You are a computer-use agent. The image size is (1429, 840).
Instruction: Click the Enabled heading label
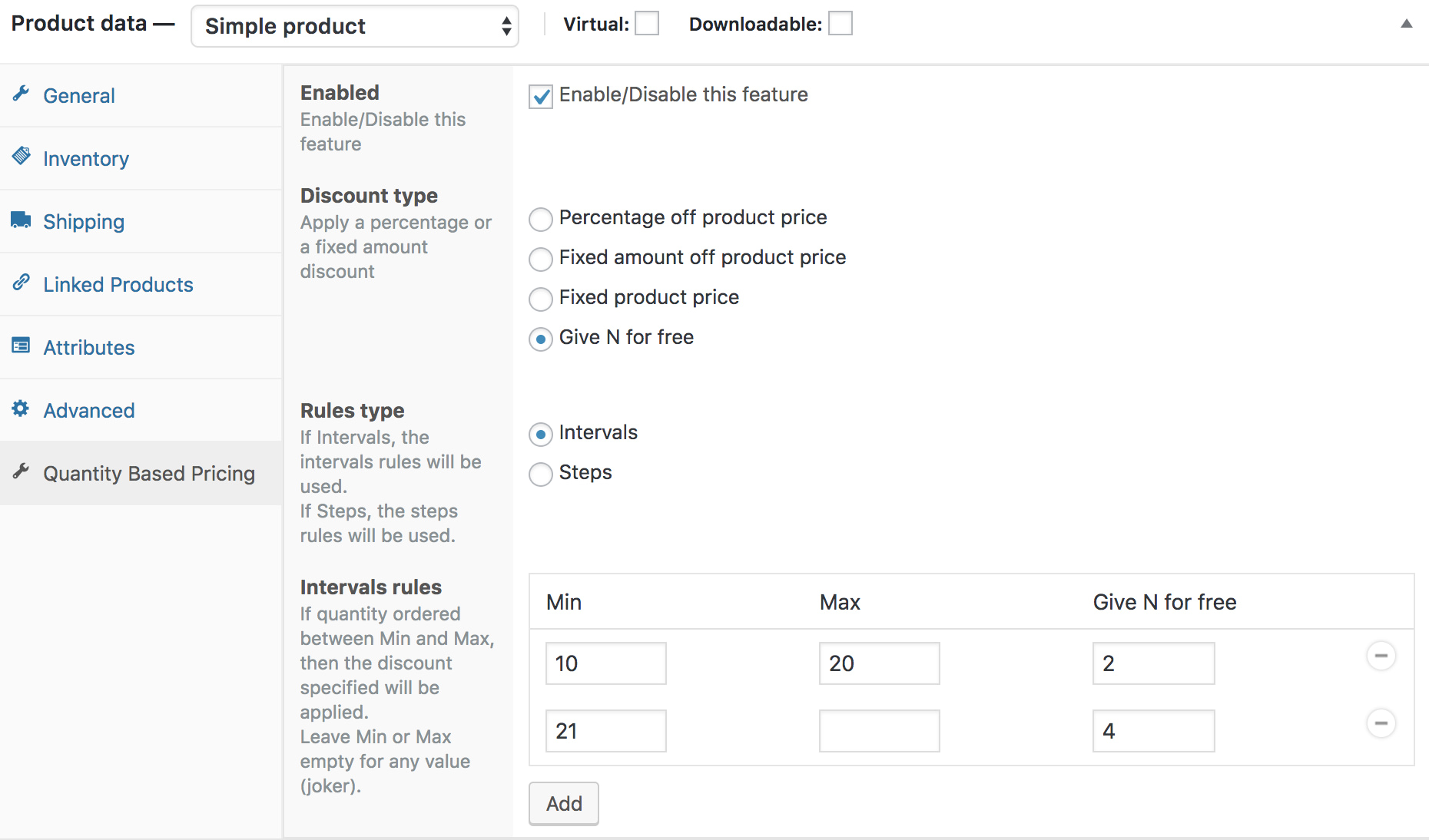point(340,93)
